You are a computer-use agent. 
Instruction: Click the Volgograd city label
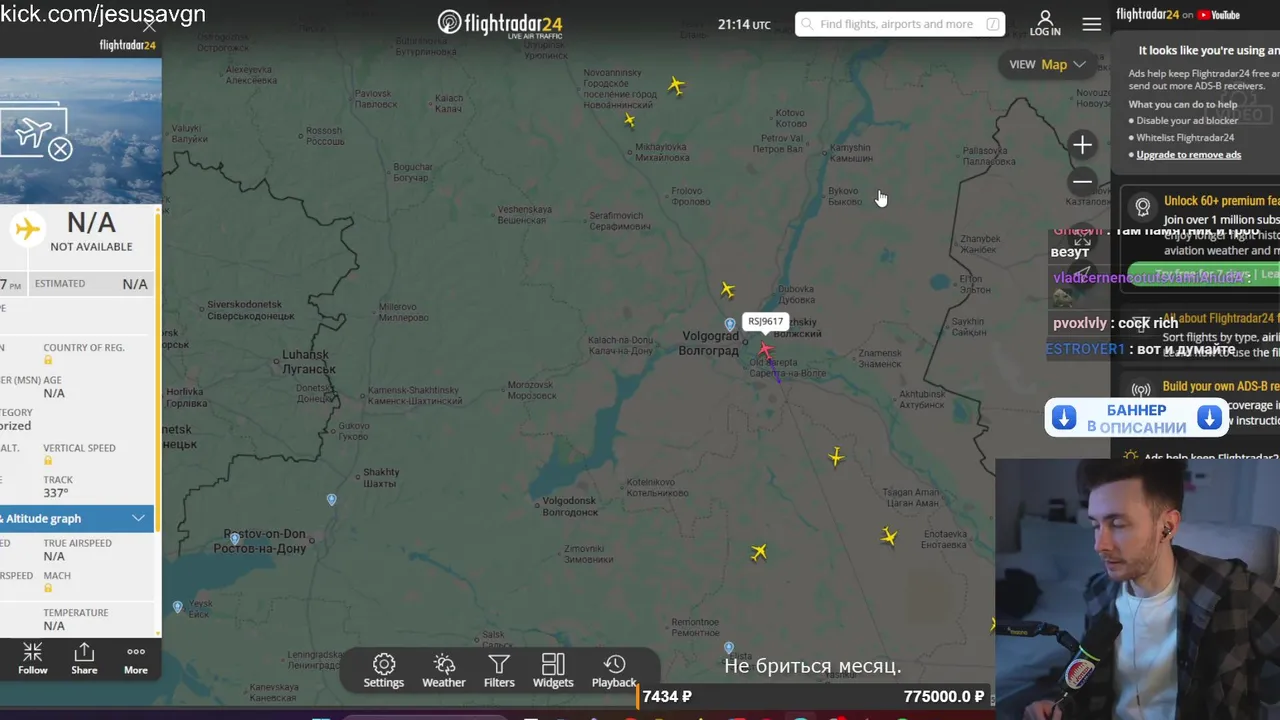point(709,343)
